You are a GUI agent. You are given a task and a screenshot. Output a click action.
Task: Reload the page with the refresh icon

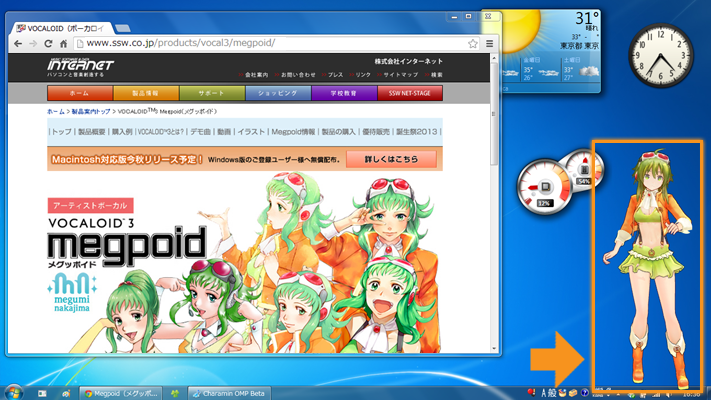tap(48, 44)
